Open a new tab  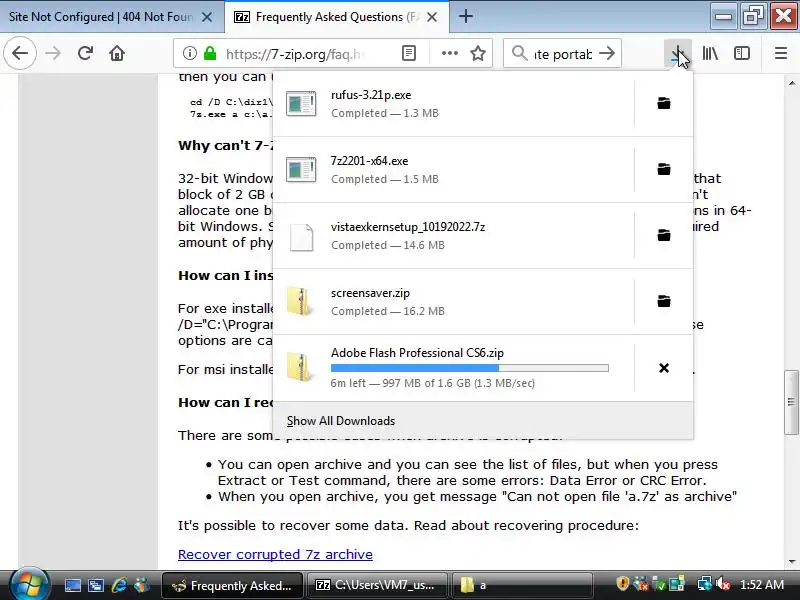(465, 16)
